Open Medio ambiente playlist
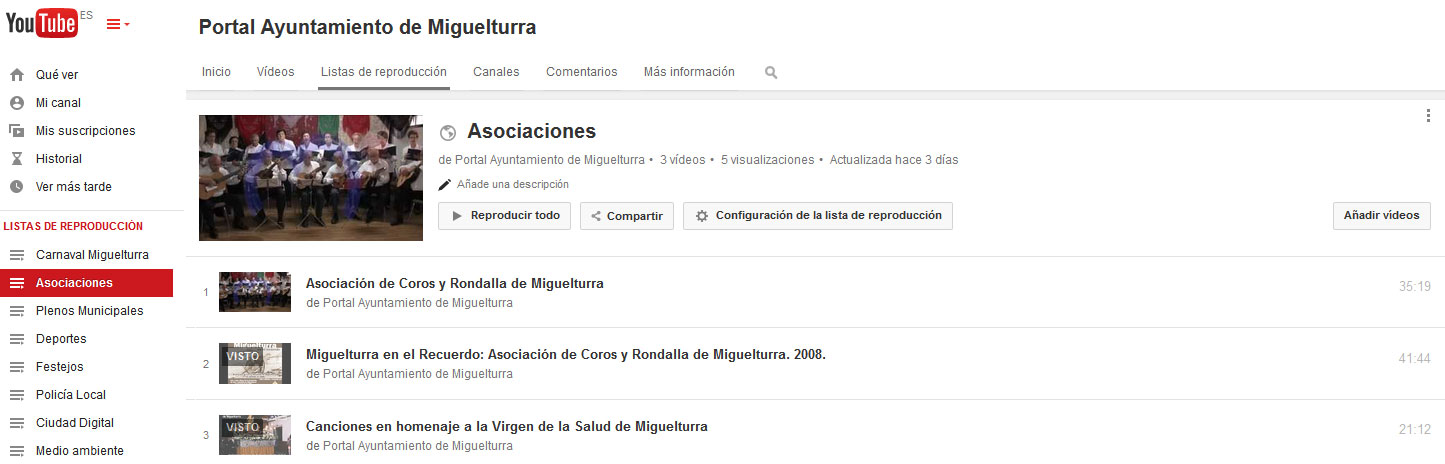Viewport: 1445px width, 464px height. pyautogui.click(x=80, y=451)
